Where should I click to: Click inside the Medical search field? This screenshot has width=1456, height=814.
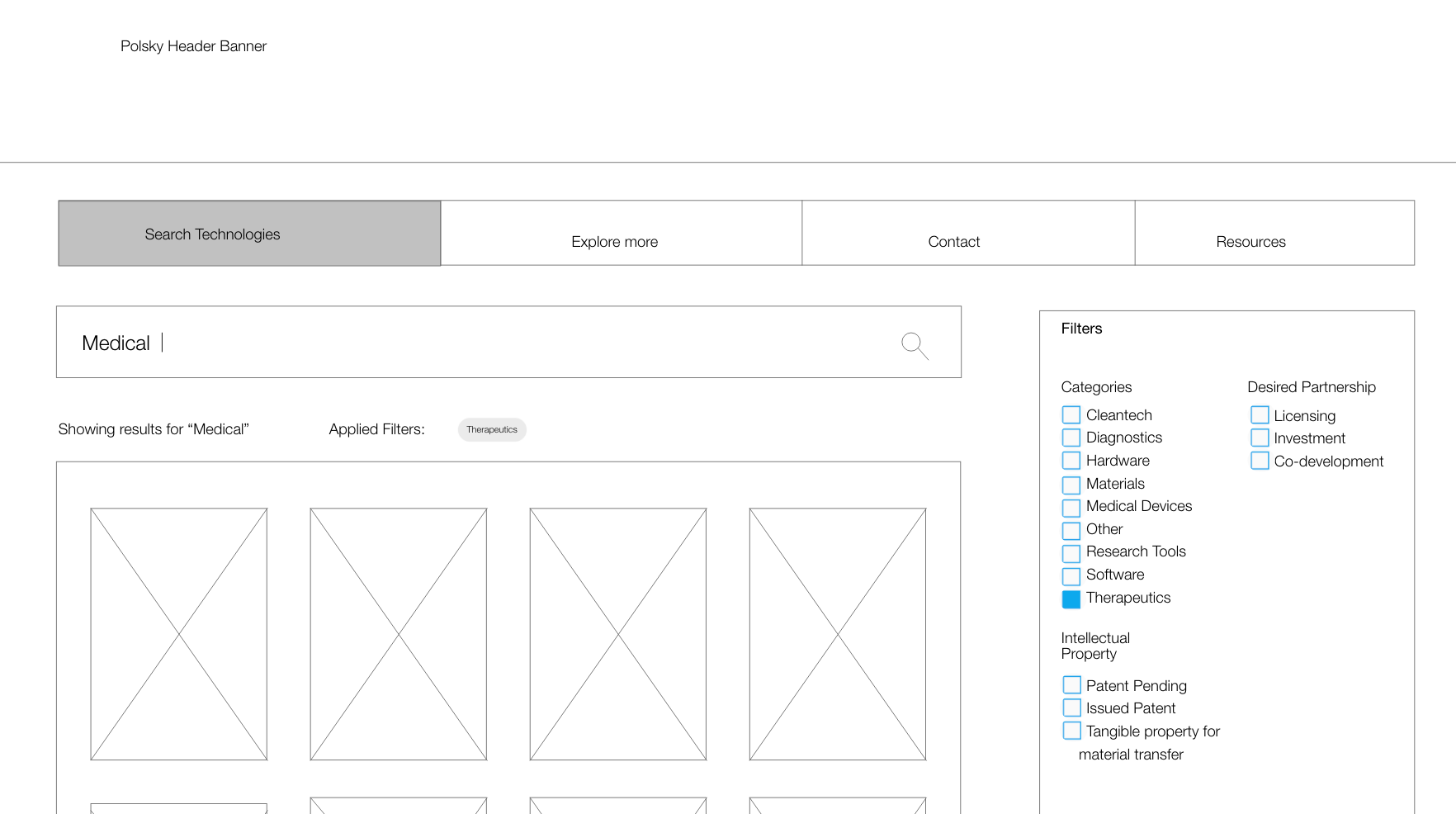point(508,343)
